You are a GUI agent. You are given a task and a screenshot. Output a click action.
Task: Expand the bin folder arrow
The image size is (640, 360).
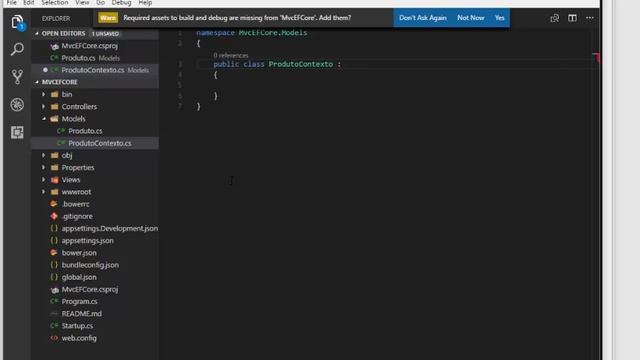coord(44,94)
